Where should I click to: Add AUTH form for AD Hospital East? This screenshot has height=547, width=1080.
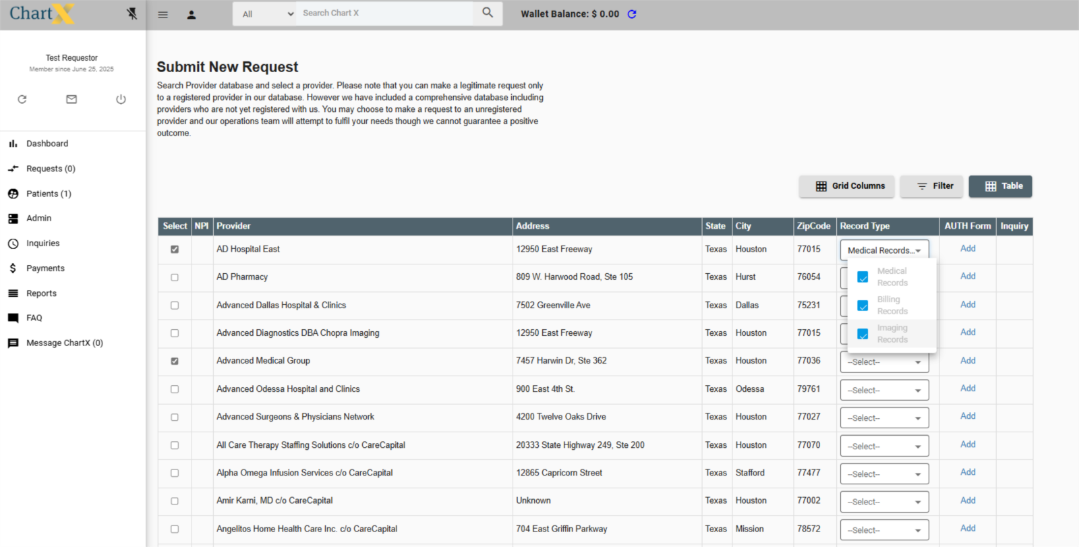967,249
